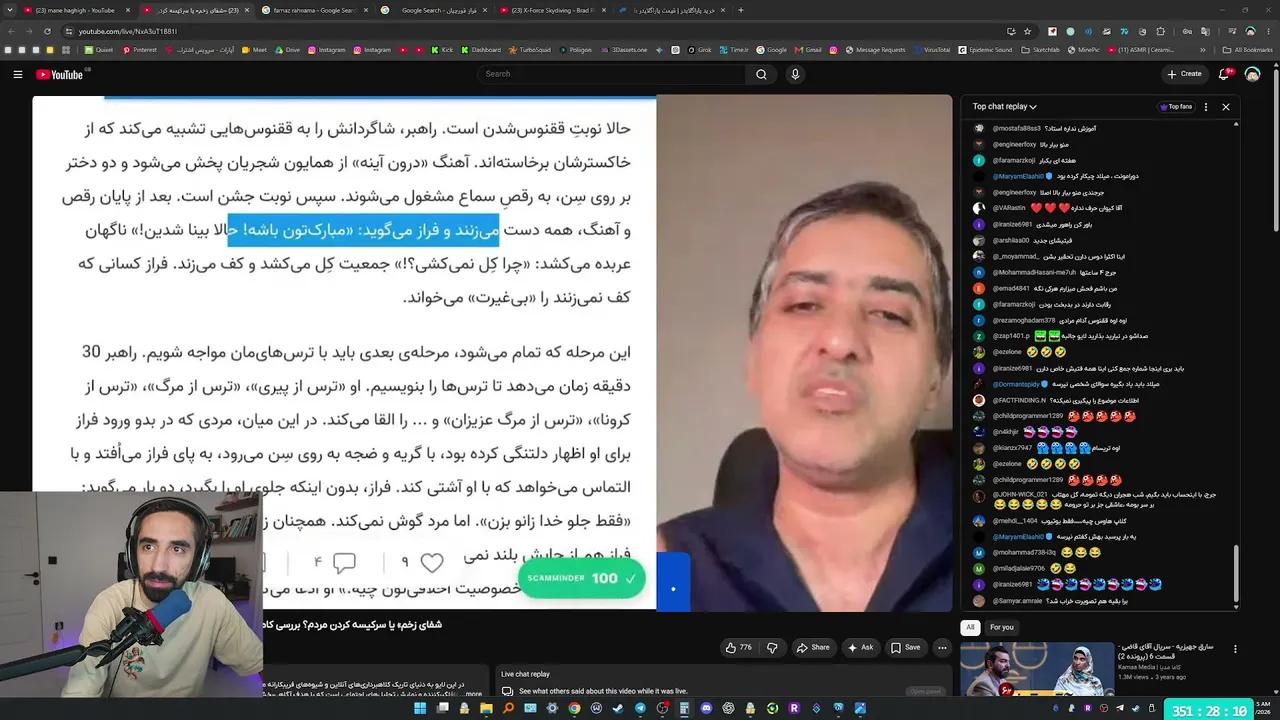Click the Open panel button for chat replay

click(924, 691)
